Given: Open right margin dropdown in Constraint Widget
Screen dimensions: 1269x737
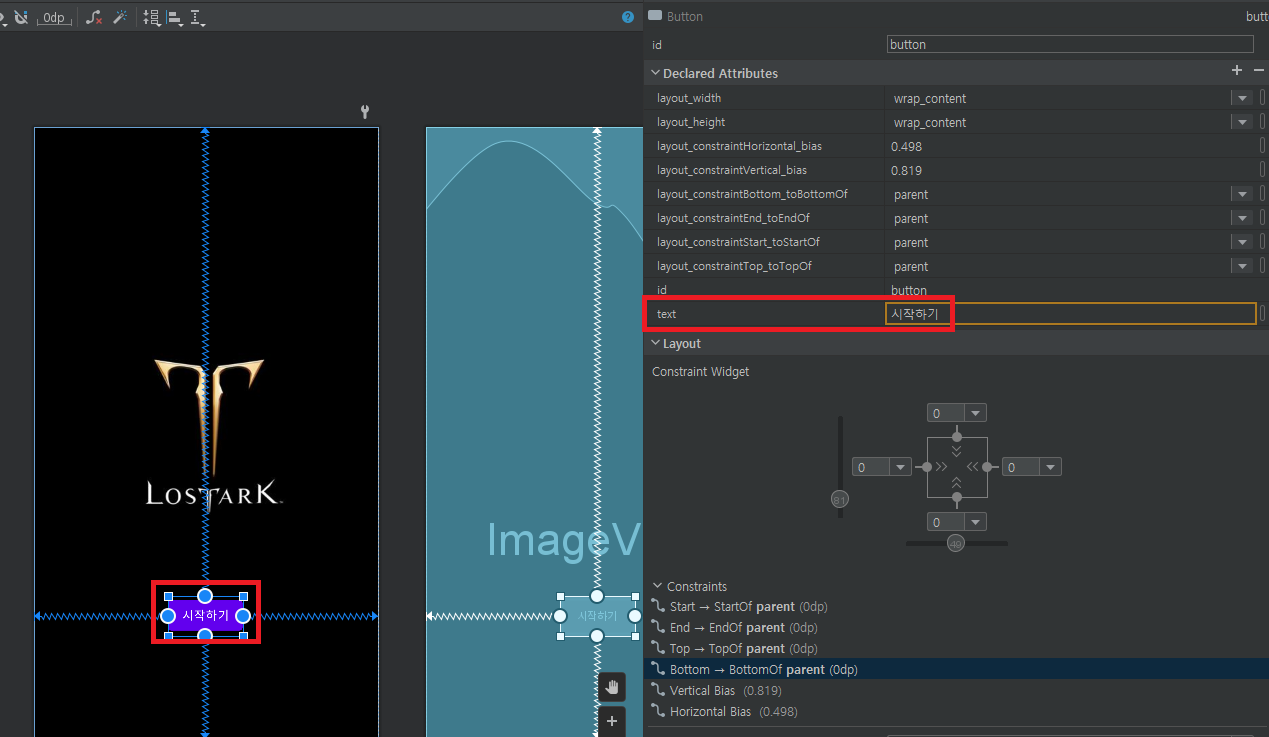Looking at the screenshot, I should (1050, 467).
